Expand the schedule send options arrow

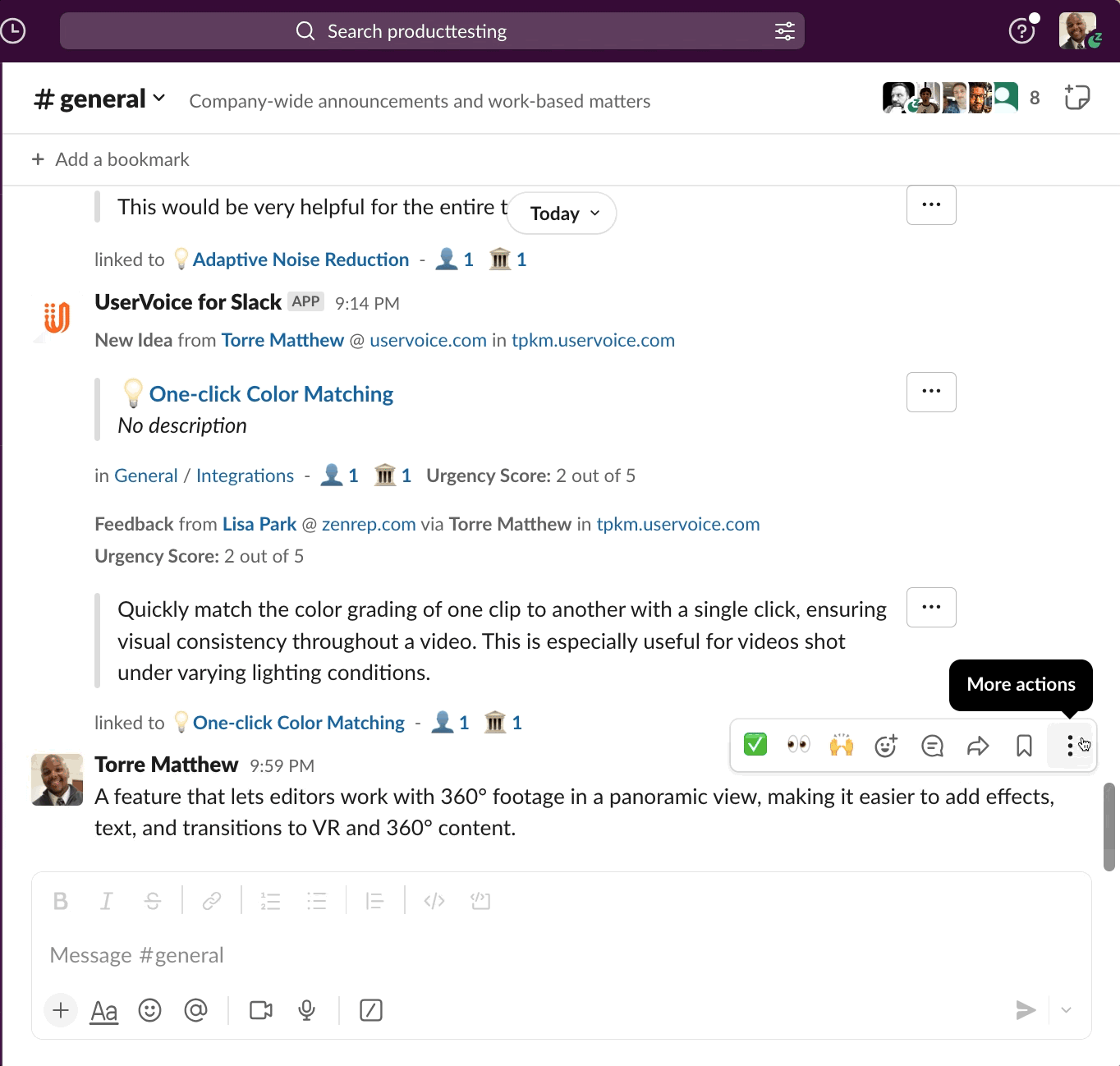click(x=1067, y=1010)
